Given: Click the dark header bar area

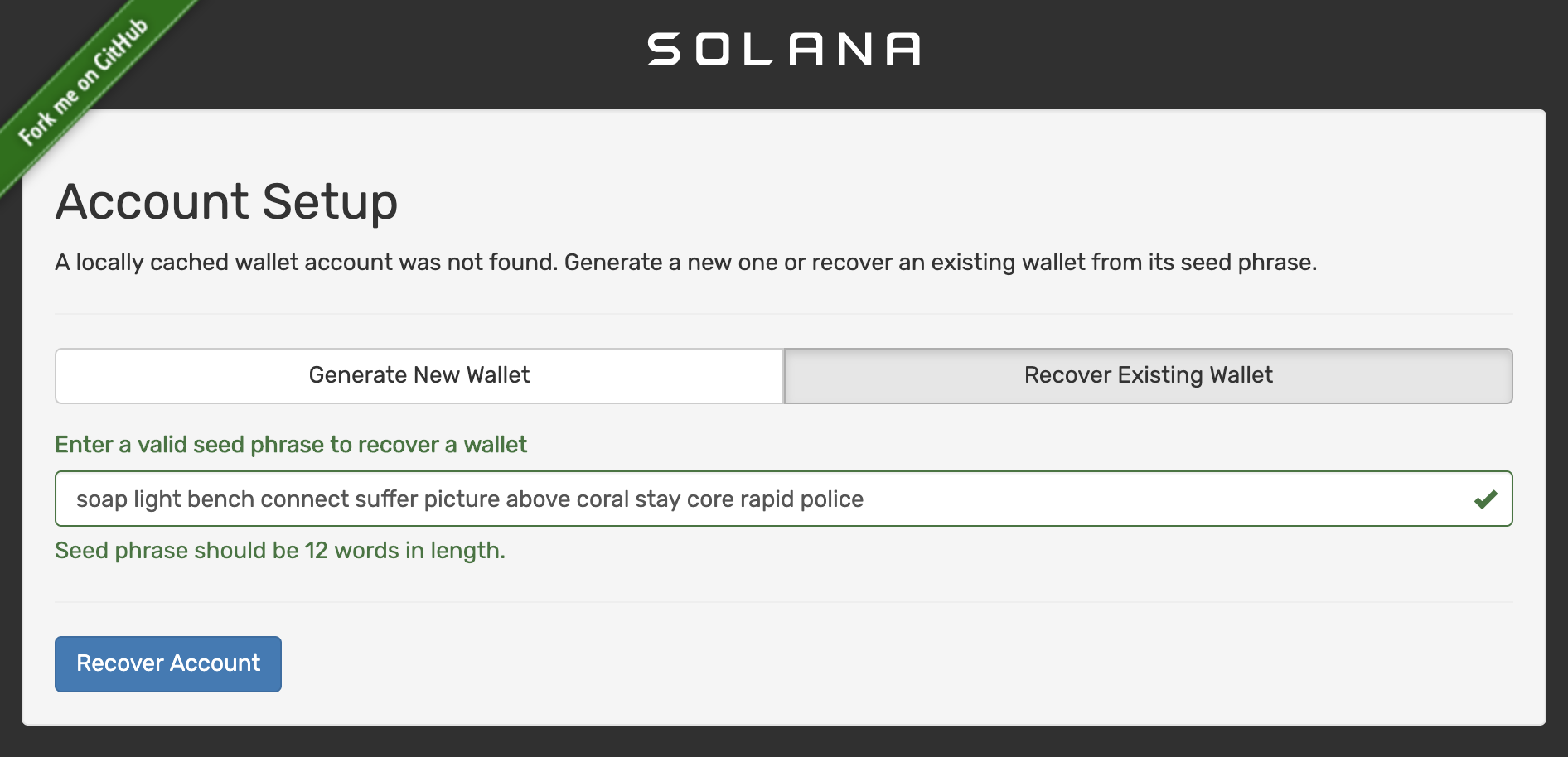Looking at the screenshot, I should pos(1243,50).
